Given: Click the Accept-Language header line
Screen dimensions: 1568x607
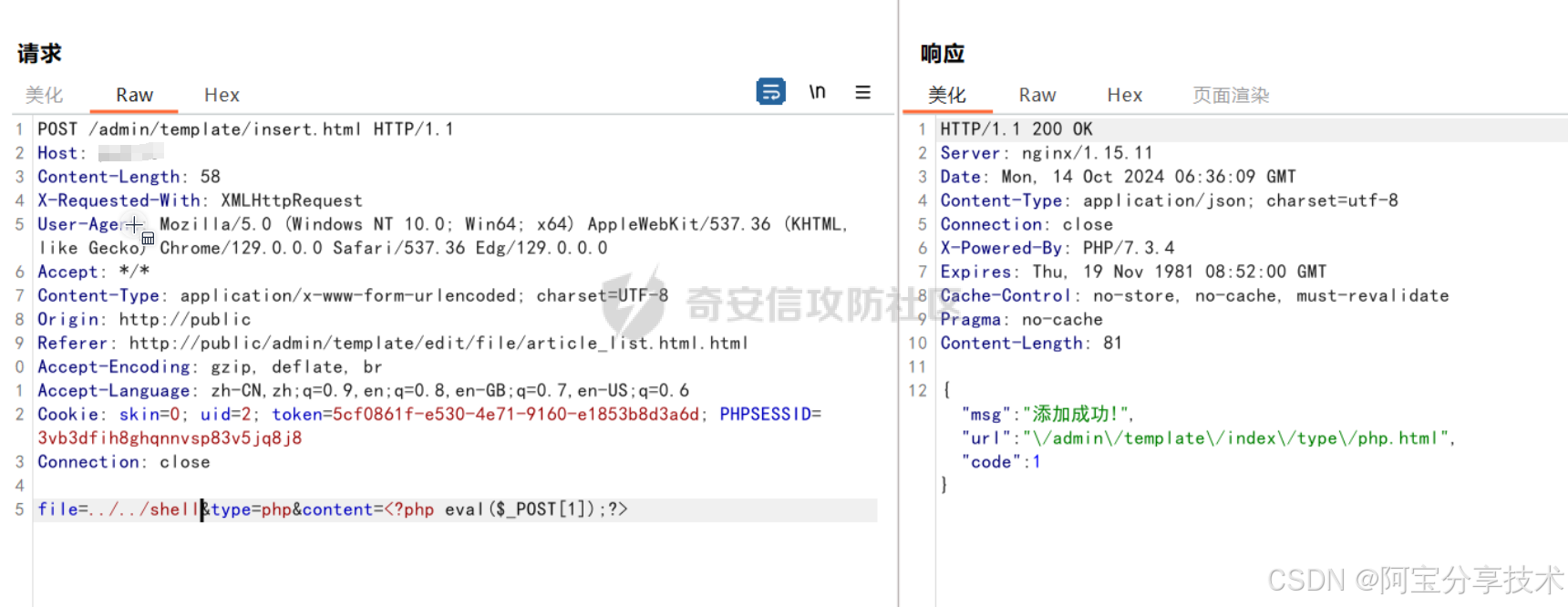Looking at the screenshot, I should (x=363, y=390).
